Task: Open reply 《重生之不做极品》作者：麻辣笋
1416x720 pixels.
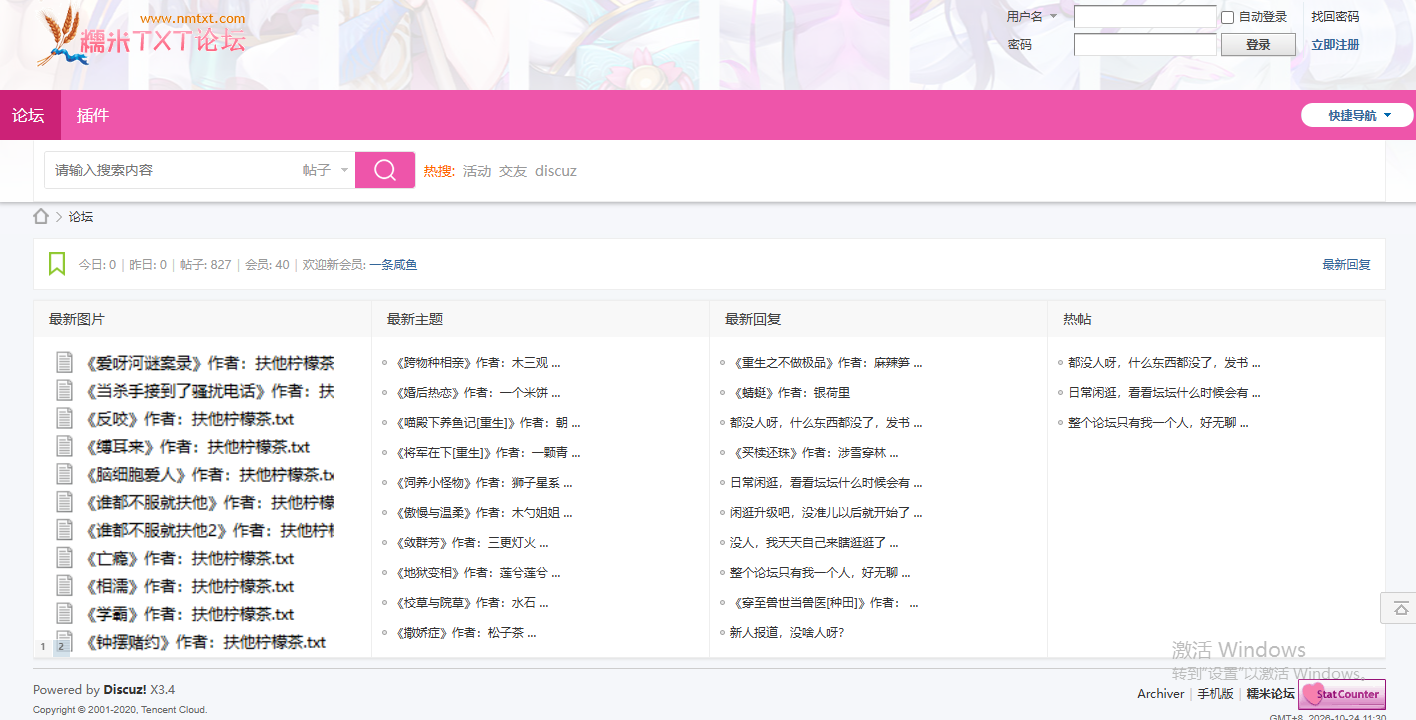Action: [827, 363]
